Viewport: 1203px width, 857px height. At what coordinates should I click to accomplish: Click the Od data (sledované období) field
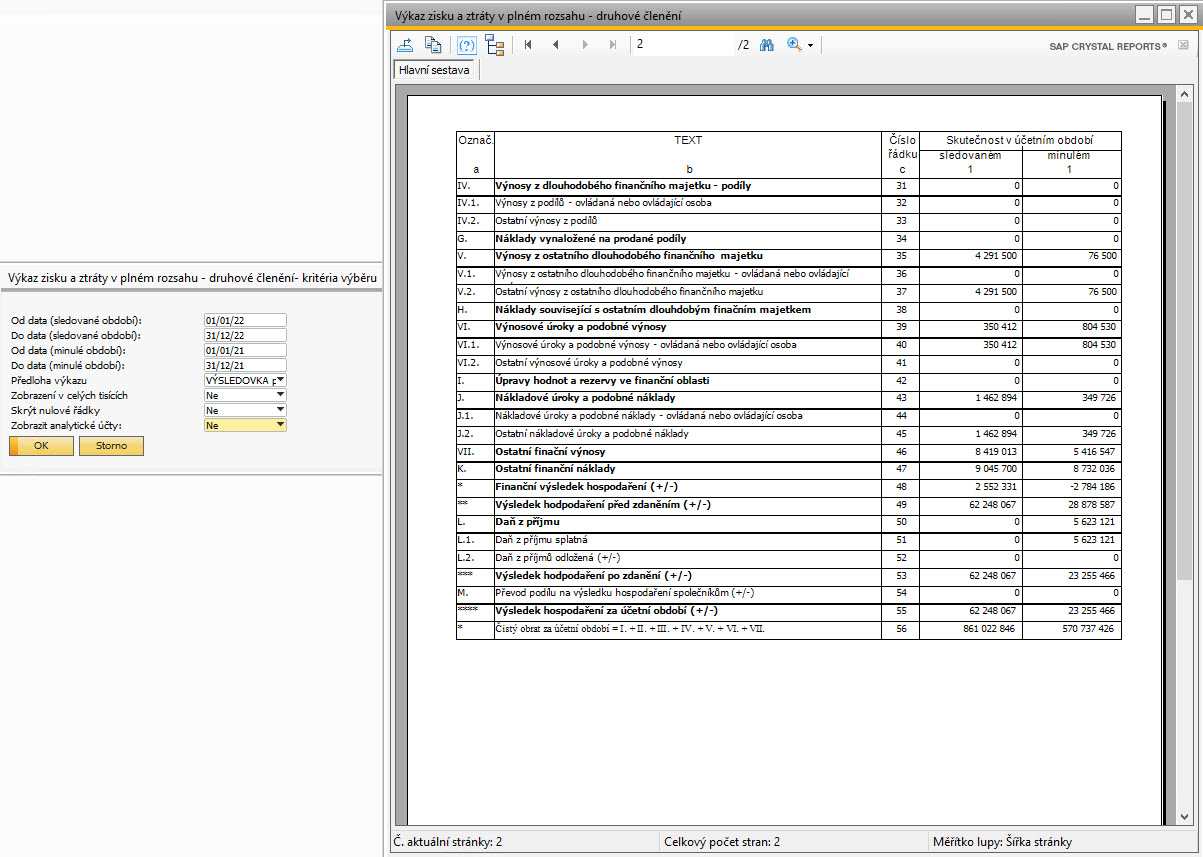pos(245,320)
